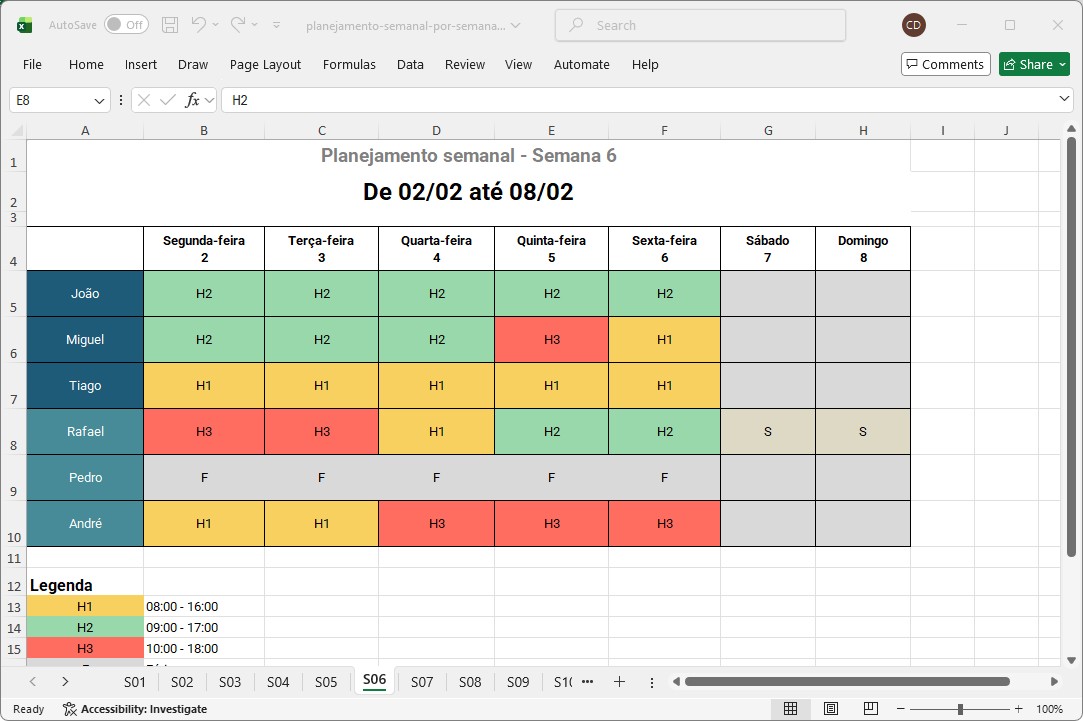Image resolution: width=1083 pixels, height=721 pixels.
Task: Select the João name cell
Action: click(x=85, y=294)
